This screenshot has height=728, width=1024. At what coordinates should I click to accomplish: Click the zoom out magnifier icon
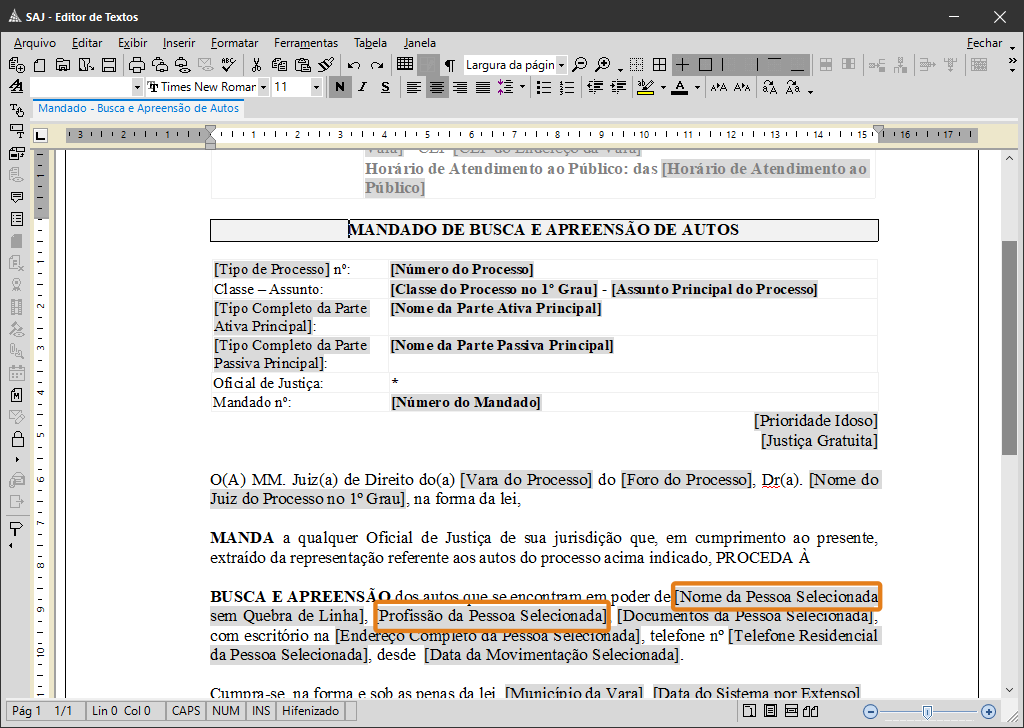(x=579, y=65)
